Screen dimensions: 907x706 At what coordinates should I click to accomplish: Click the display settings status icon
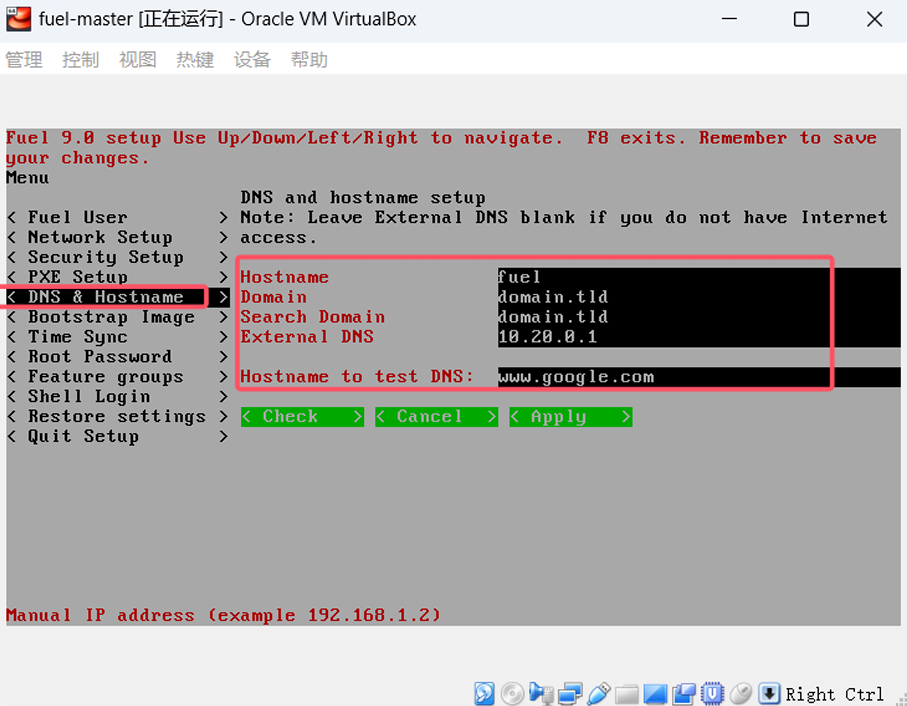[655, 693]
